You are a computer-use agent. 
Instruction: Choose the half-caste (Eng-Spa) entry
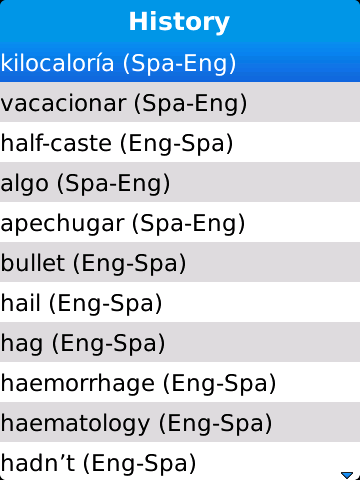pyautogui.click(x=180, y=142)
